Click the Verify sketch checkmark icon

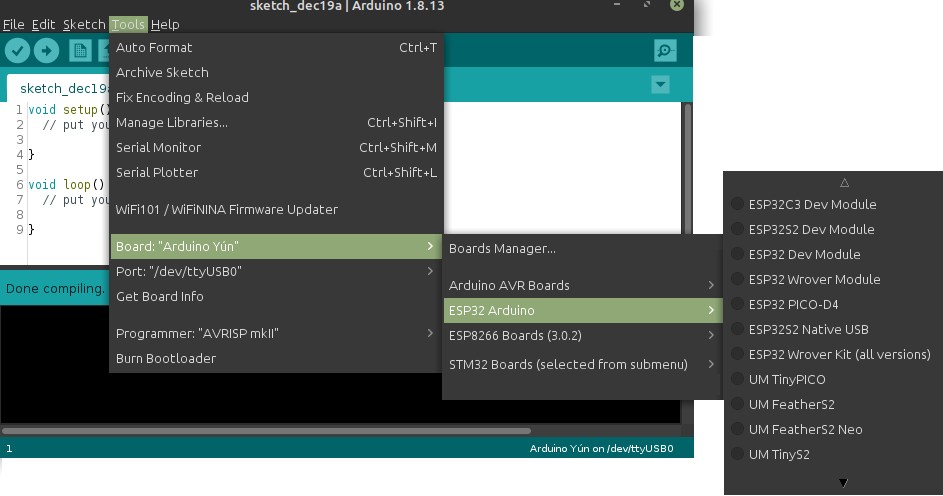[18, 51]
